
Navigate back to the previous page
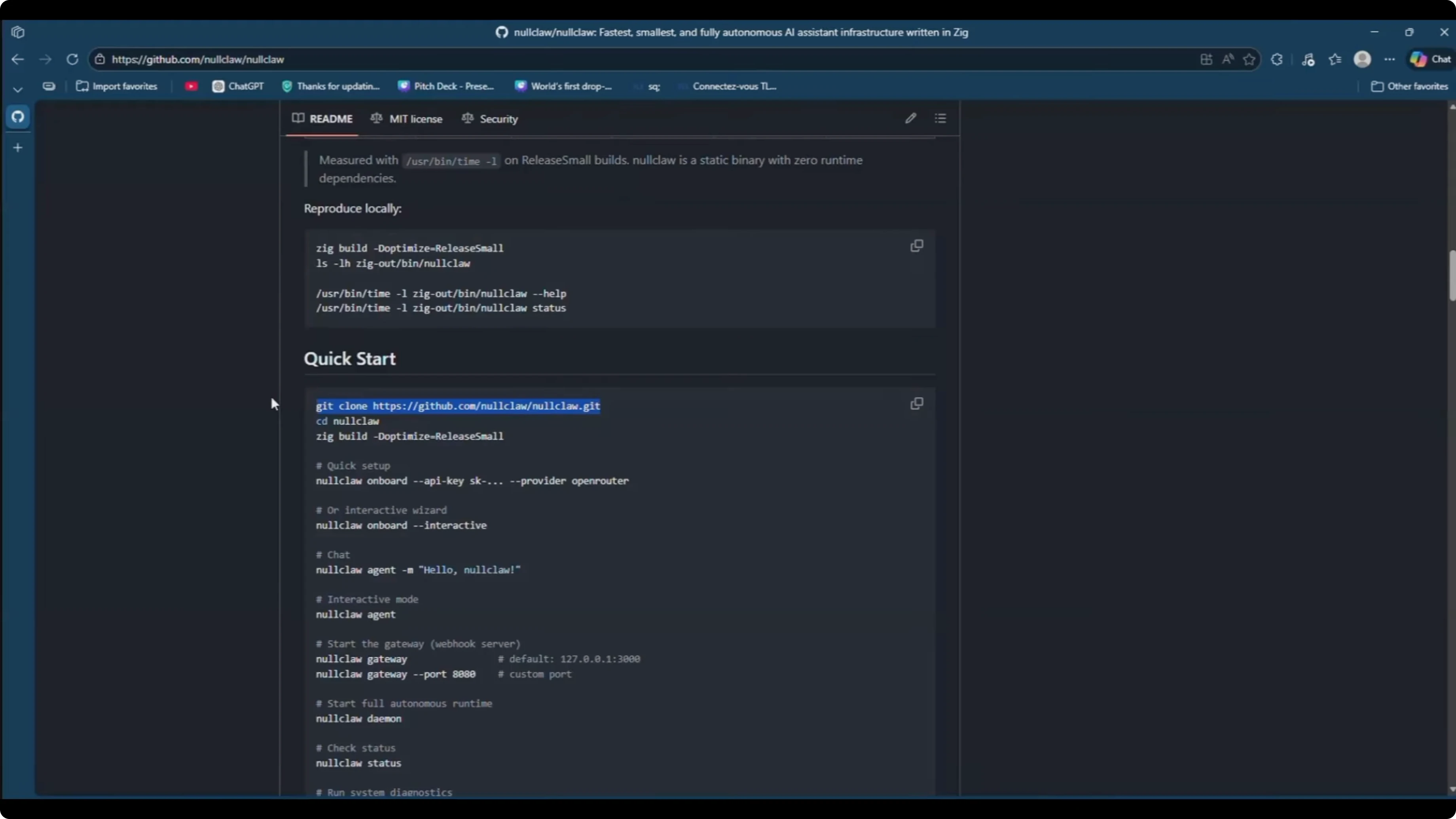17,59
